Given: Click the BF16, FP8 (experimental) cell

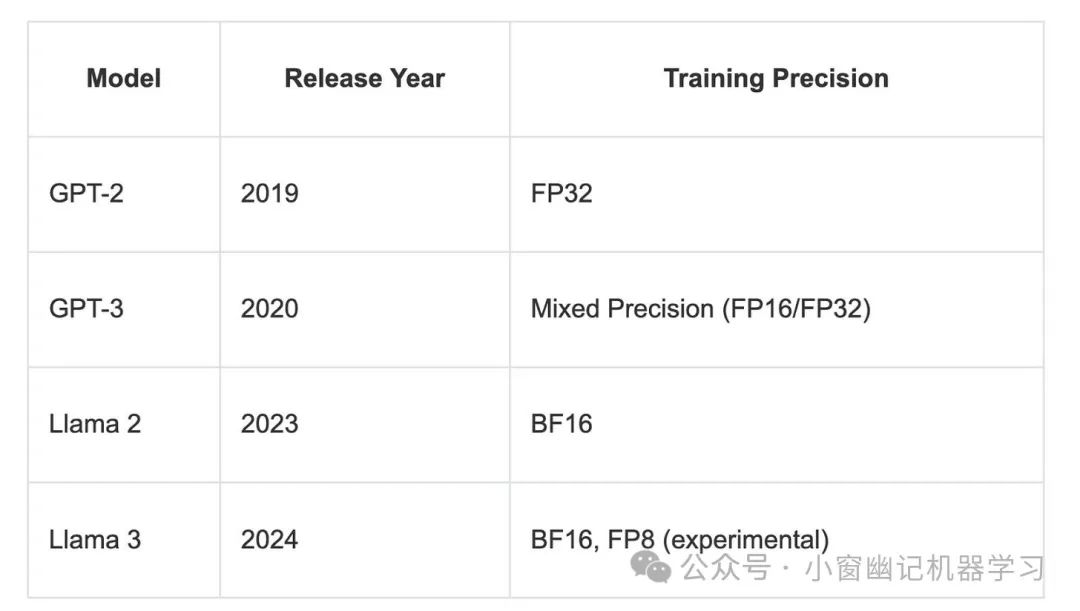Looking at the screenshot, I should point(776,540).
